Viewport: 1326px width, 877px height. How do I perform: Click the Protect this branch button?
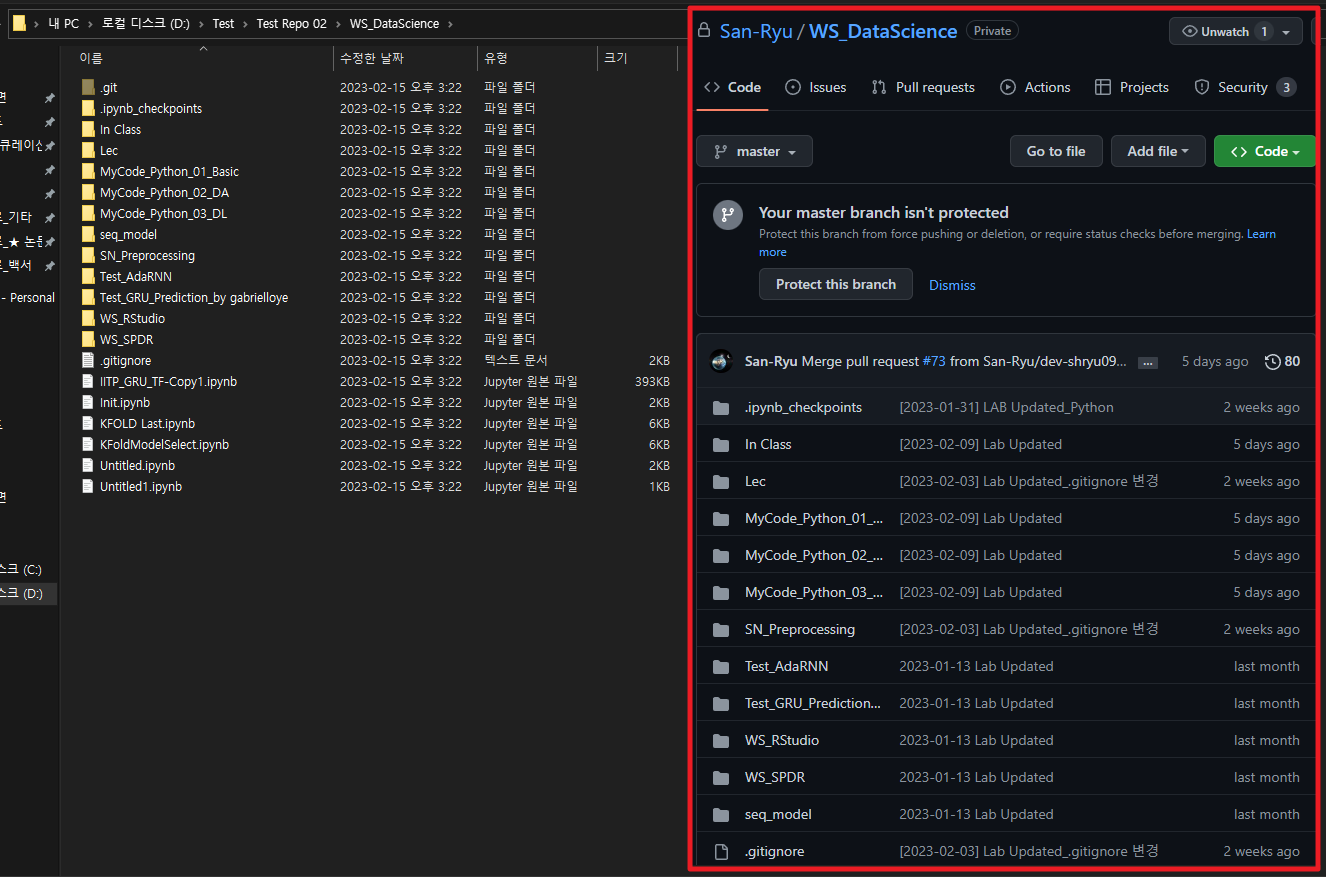[x=836, y=284]
